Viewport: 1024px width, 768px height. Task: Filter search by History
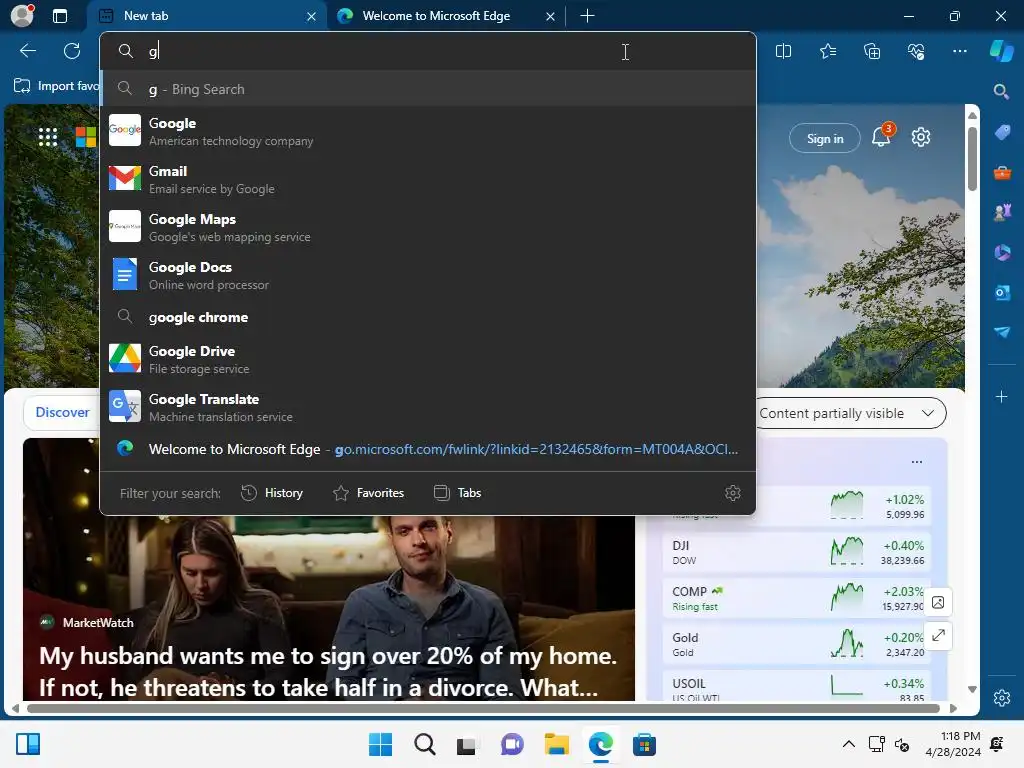(x=272, y=493)
